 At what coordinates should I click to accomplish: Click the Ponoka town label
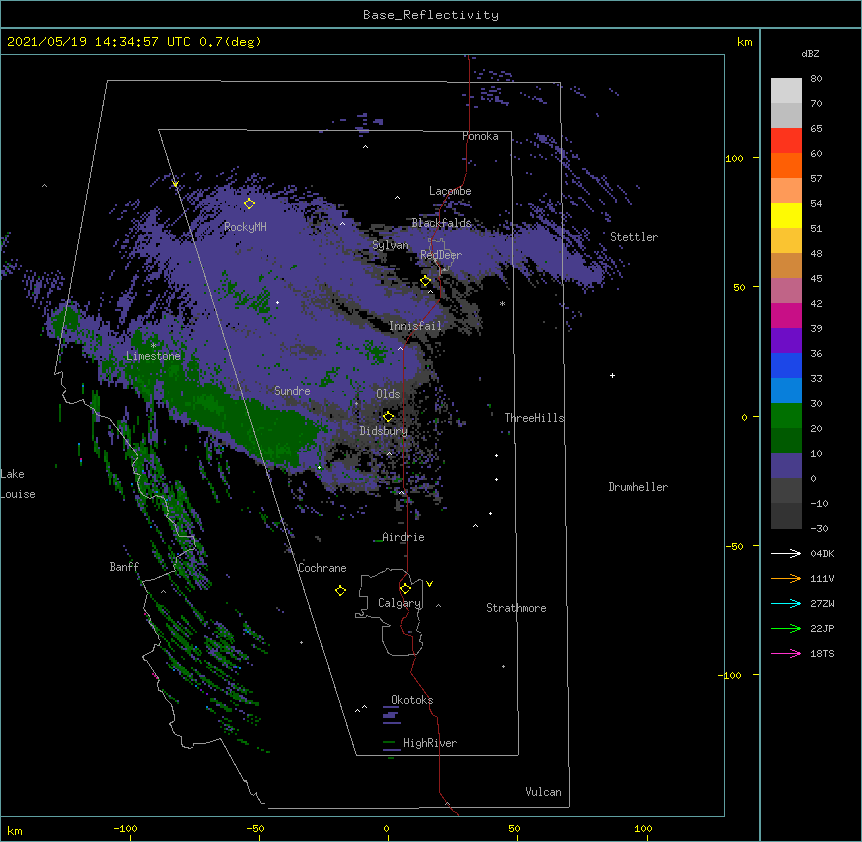(480, 136)
